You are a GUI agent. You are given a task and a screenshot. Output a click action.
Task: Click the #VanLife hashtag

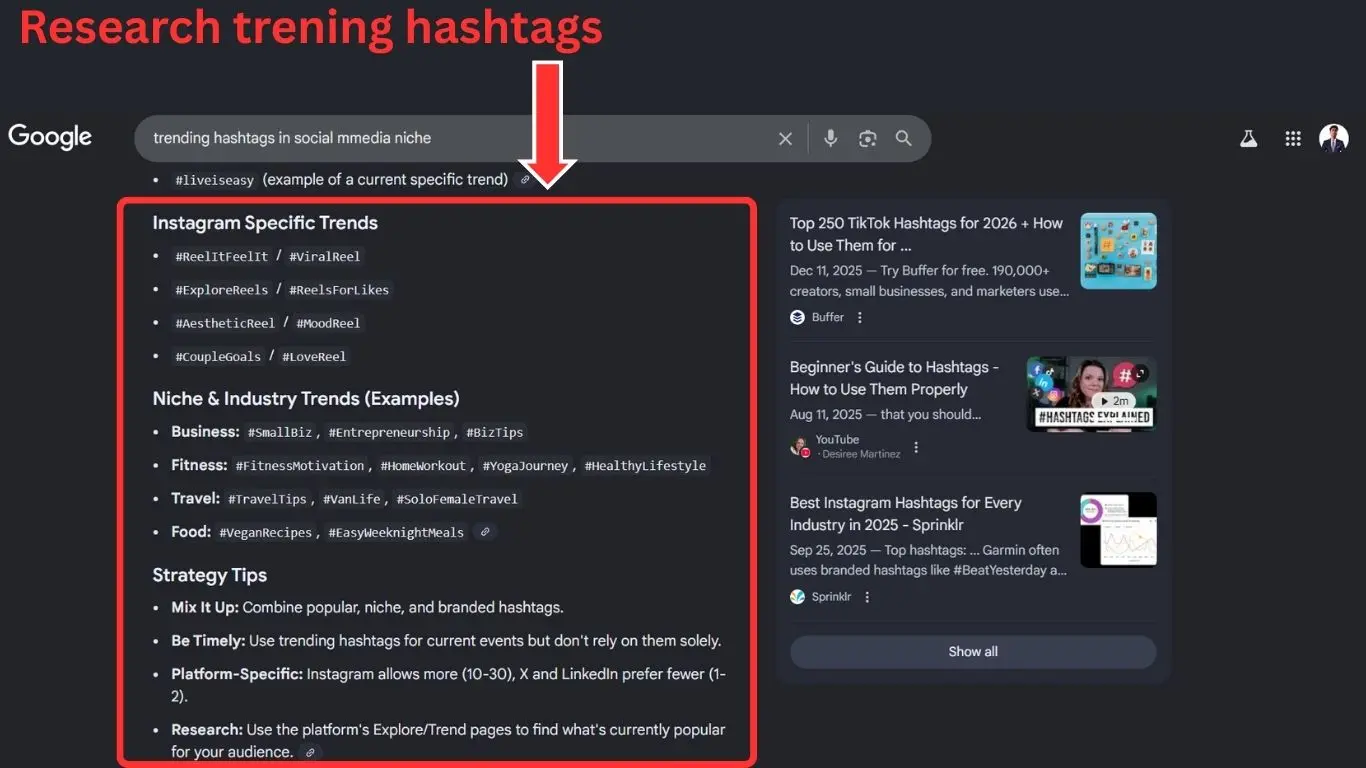[352, 499]
